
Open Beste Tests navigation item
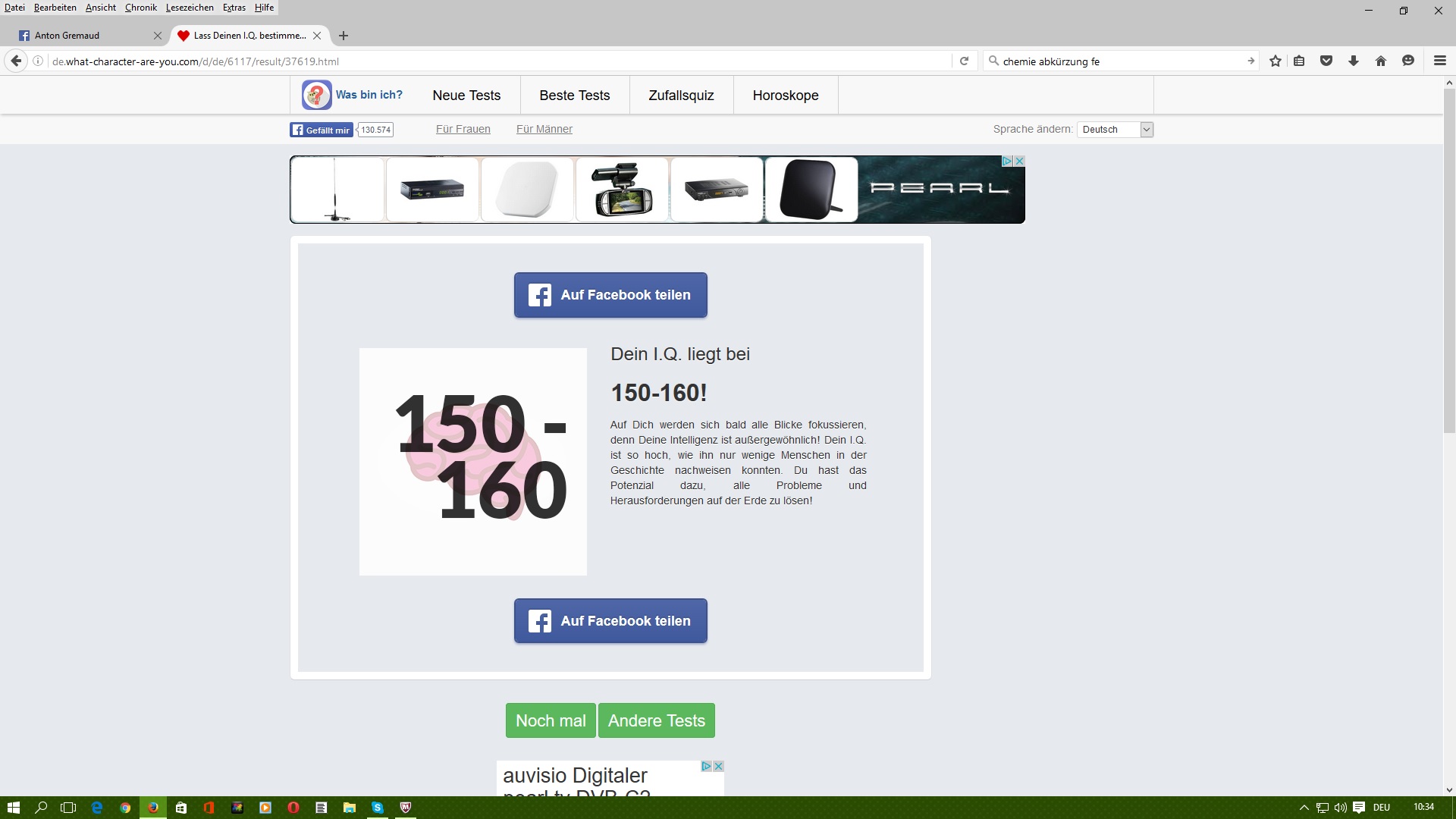click(x=574, y=96)
